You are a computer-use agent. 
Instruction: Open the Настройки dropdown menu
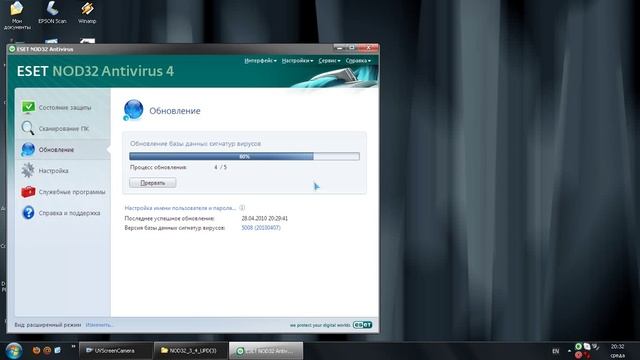[298, 60]
